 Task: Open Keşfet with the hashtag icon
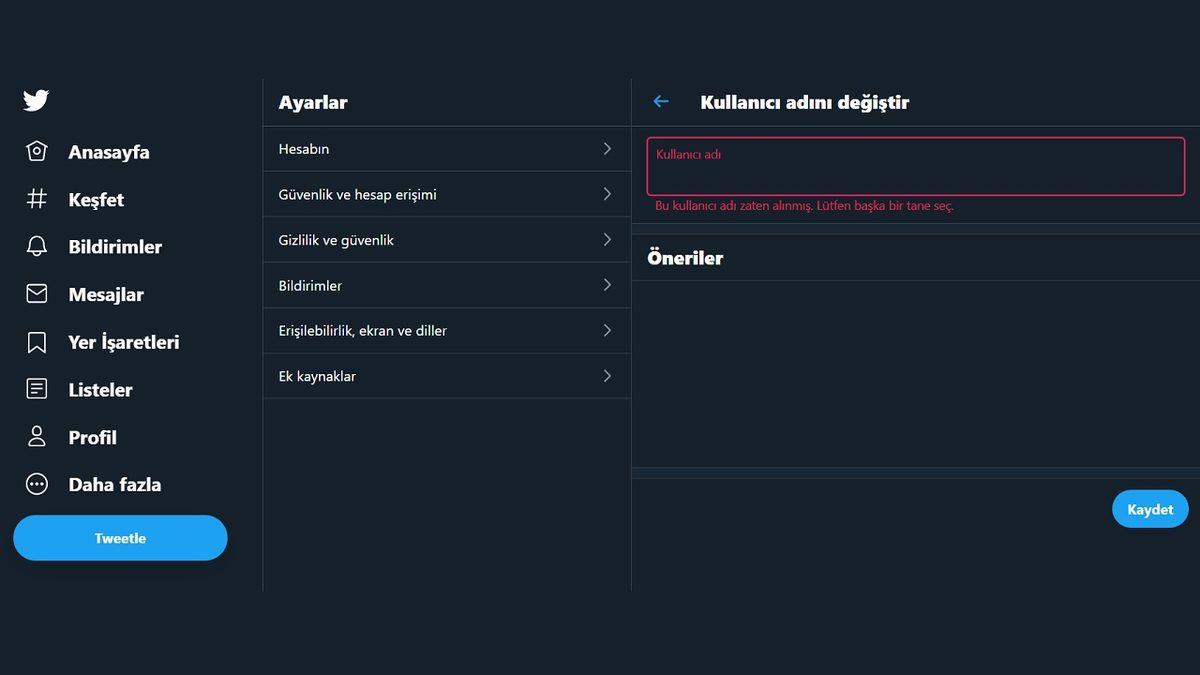point(36,199)
